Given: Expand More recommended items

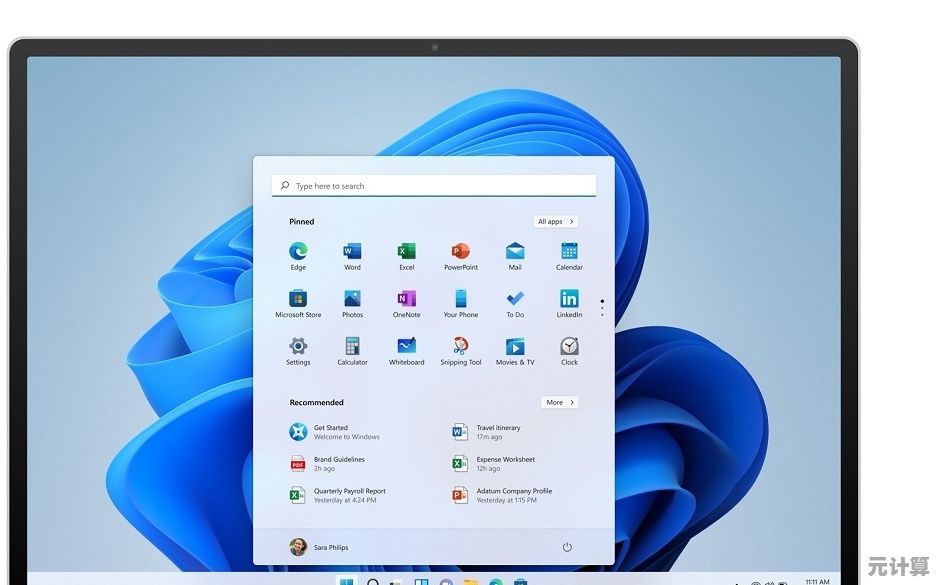Looking at the screenshot, I should click(560, 402).
